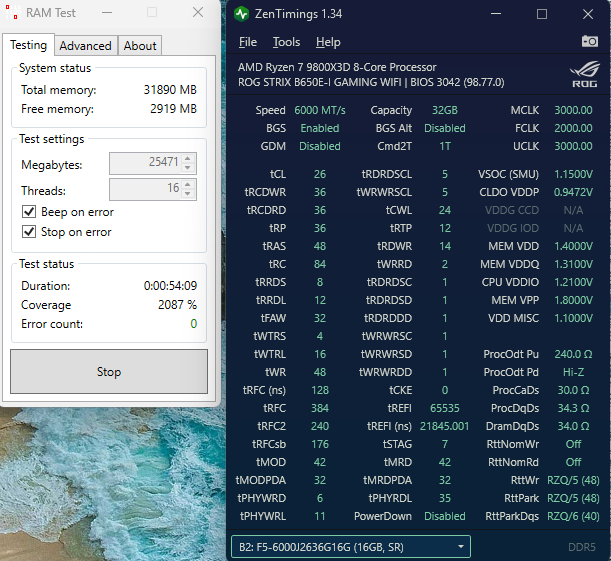
Task: Stop the running RAM test
Action: pos(109,372)
